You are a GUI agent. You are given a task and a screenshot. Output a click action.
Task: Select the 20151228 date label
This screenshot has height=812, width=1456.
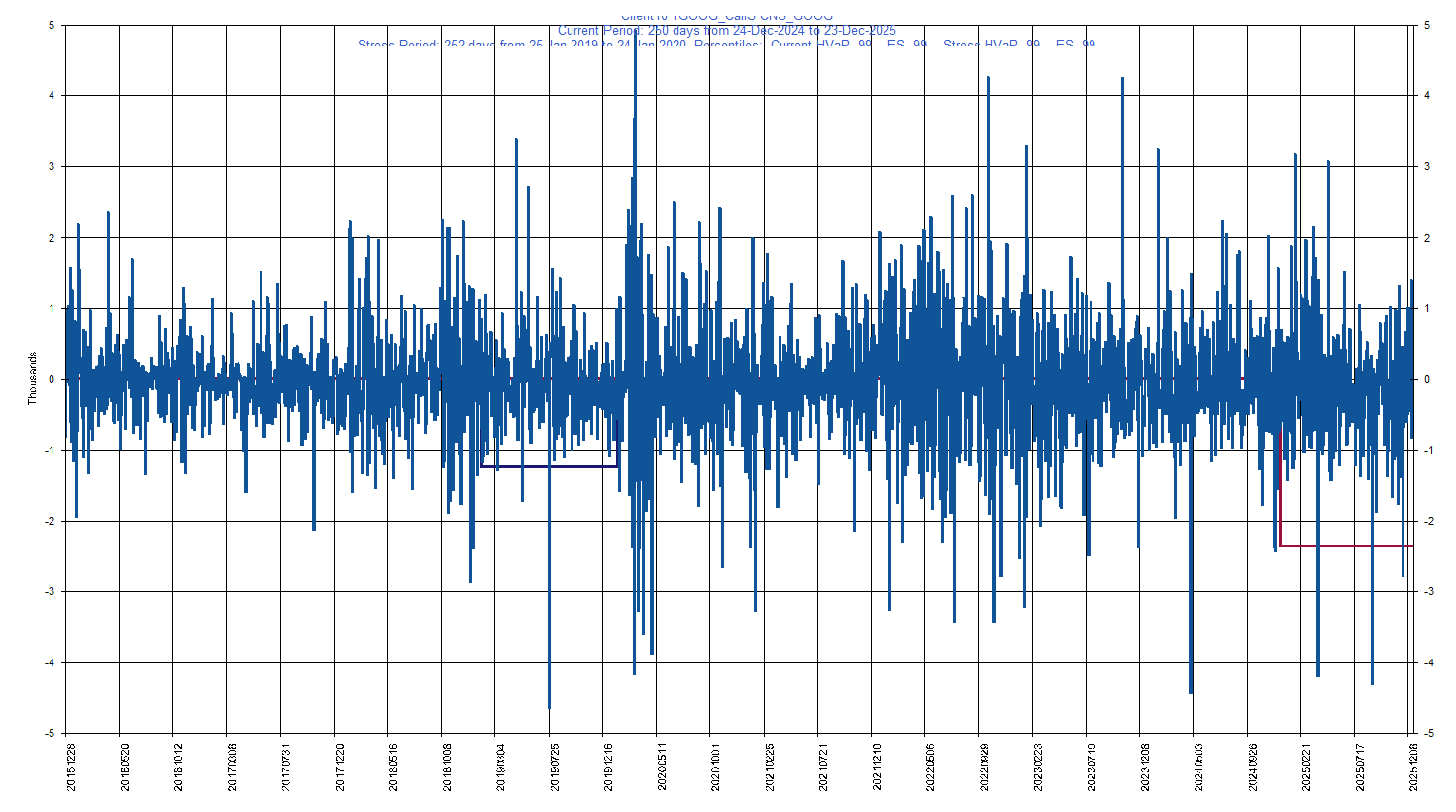pos(71,766)
